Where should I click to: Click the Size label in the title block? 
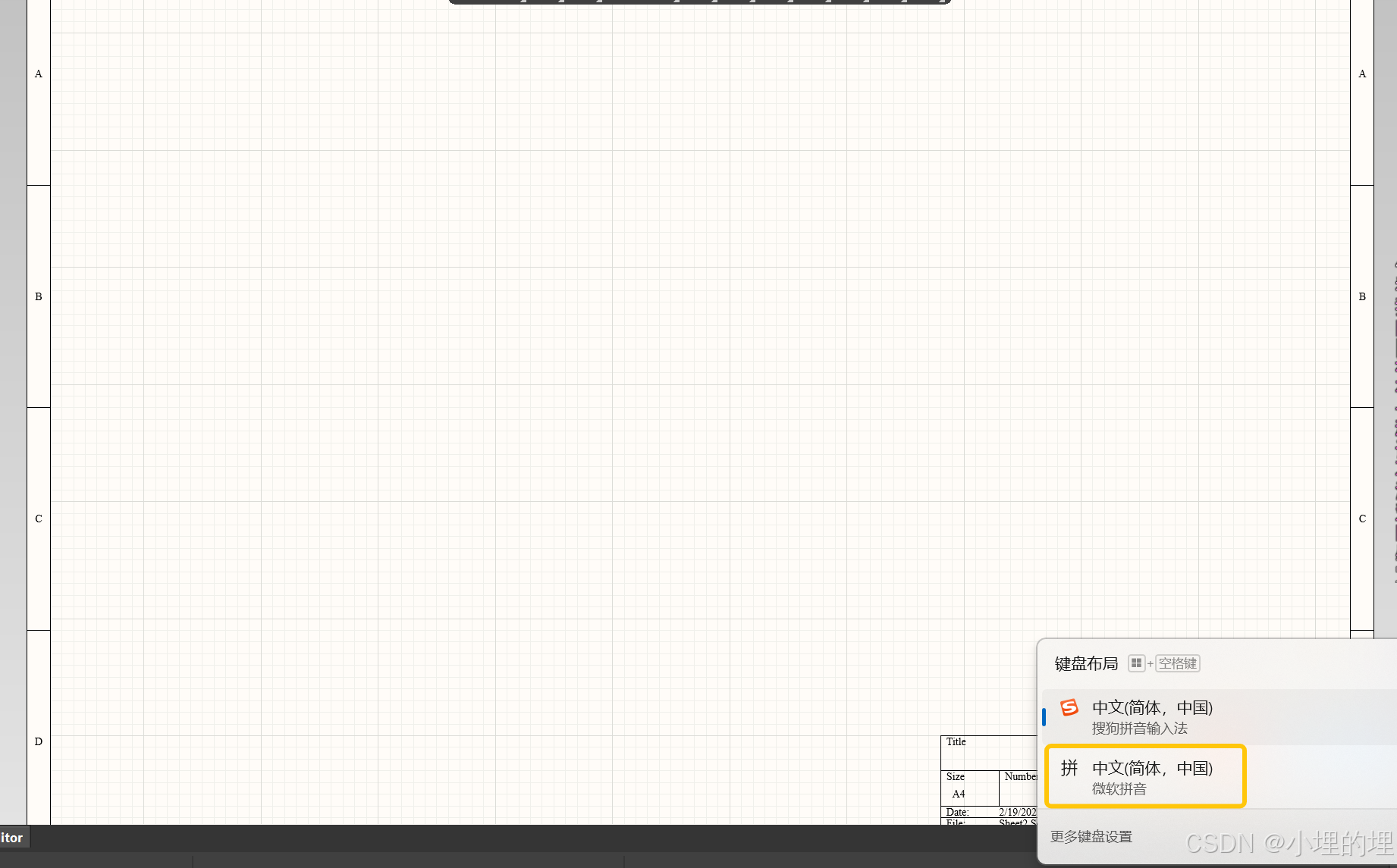click(956, 777)
